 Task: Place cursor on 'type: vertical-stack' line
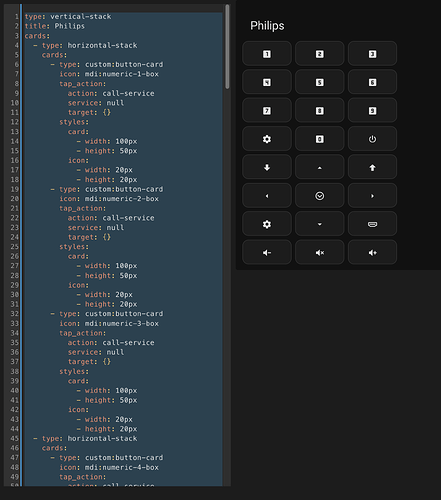tap(68, 16)
